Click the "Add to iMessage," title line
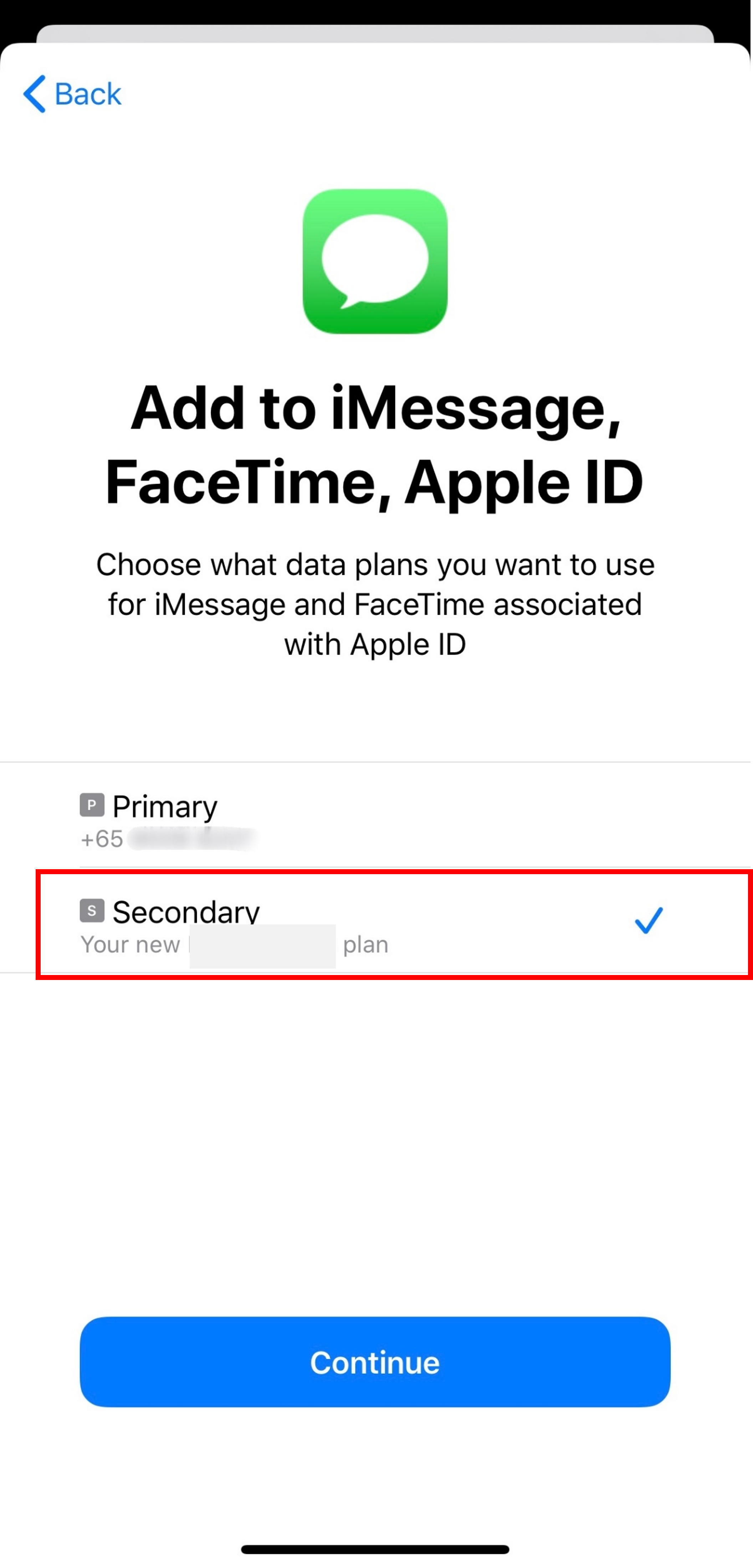The height and width of the screenshot is (1568, 753). point(375,408)
